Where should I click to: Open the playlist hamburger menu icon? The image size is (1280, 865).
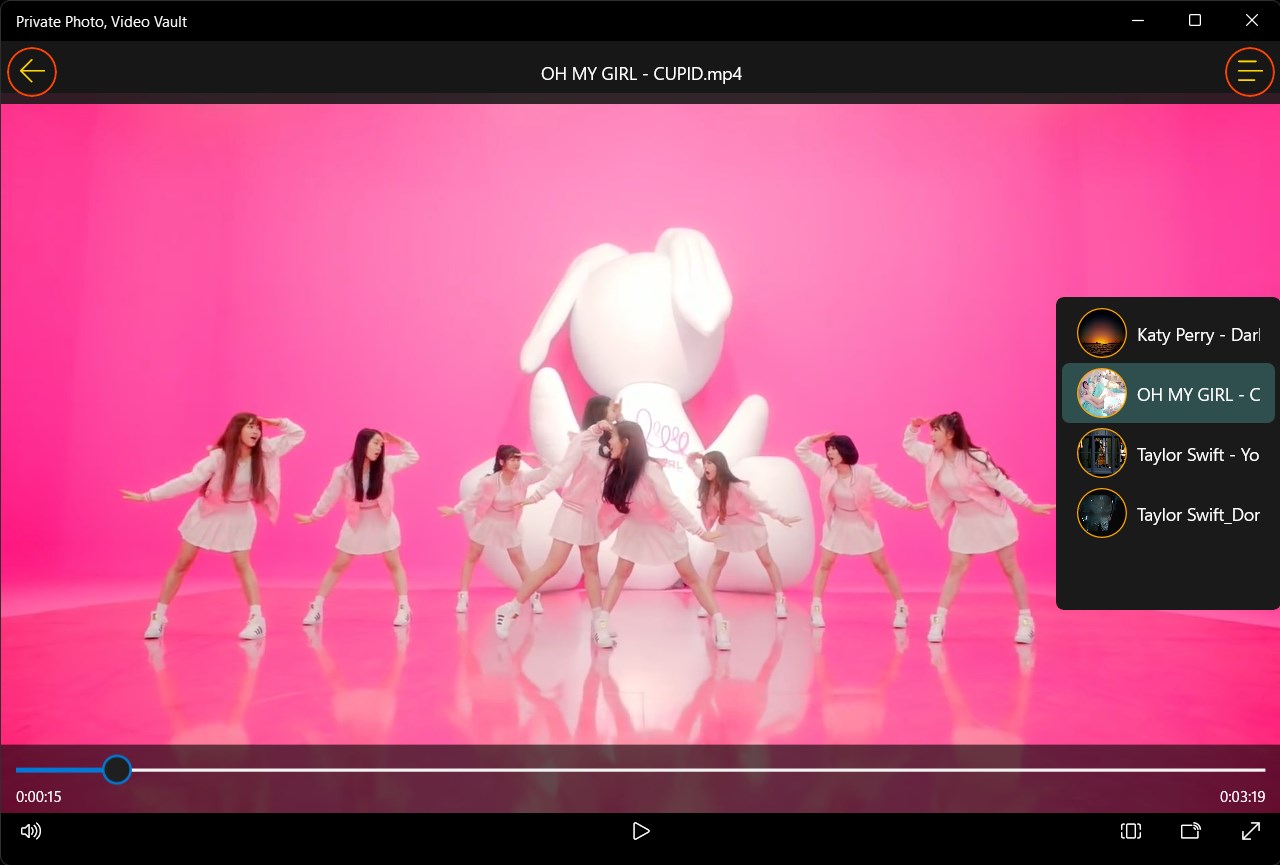pyautogui.click(x=1249, y=71)
